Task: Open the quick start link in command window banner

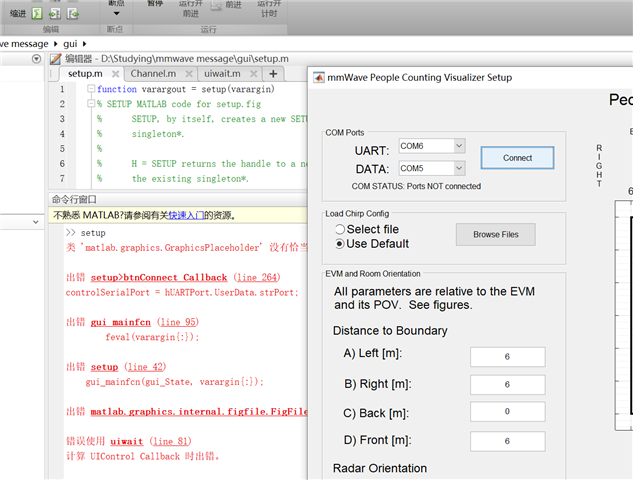Action: (x=186, y=216)
